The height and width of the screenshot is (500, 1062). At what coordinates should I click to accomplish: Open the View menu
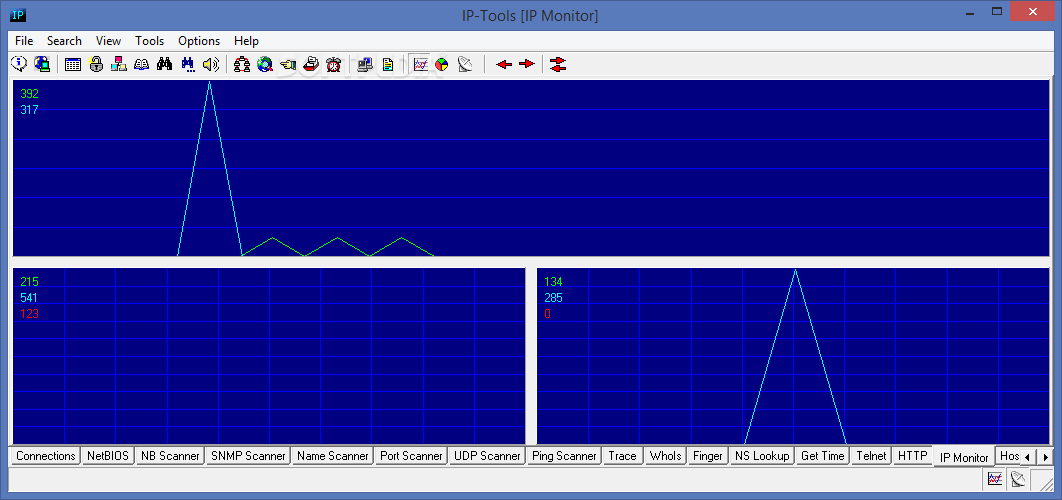(108, 41)
